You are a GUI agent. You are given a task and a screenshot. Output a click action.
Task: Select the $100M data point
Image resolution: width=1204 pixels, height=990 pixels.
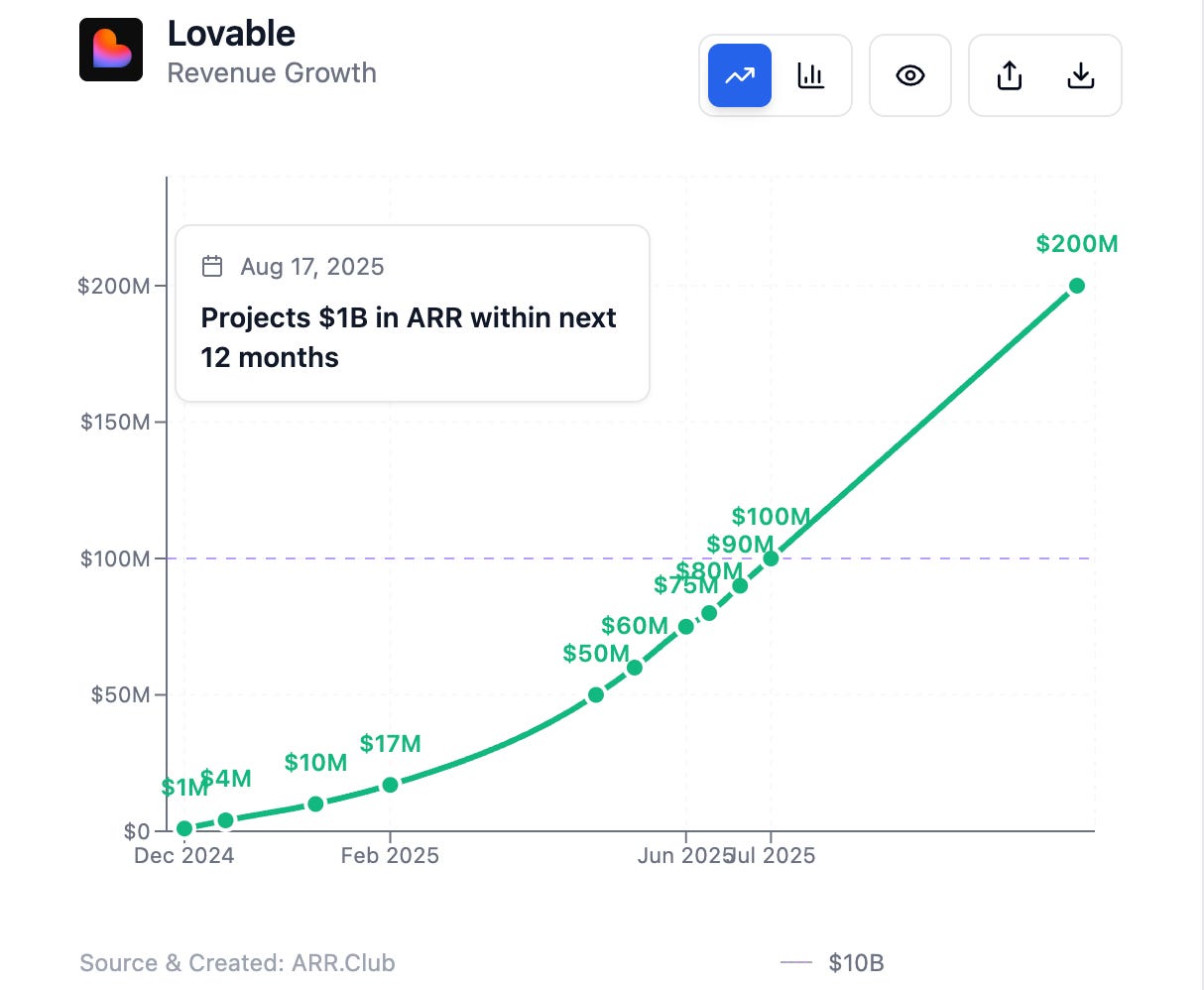pyautogui.click(x=771, y=558)
